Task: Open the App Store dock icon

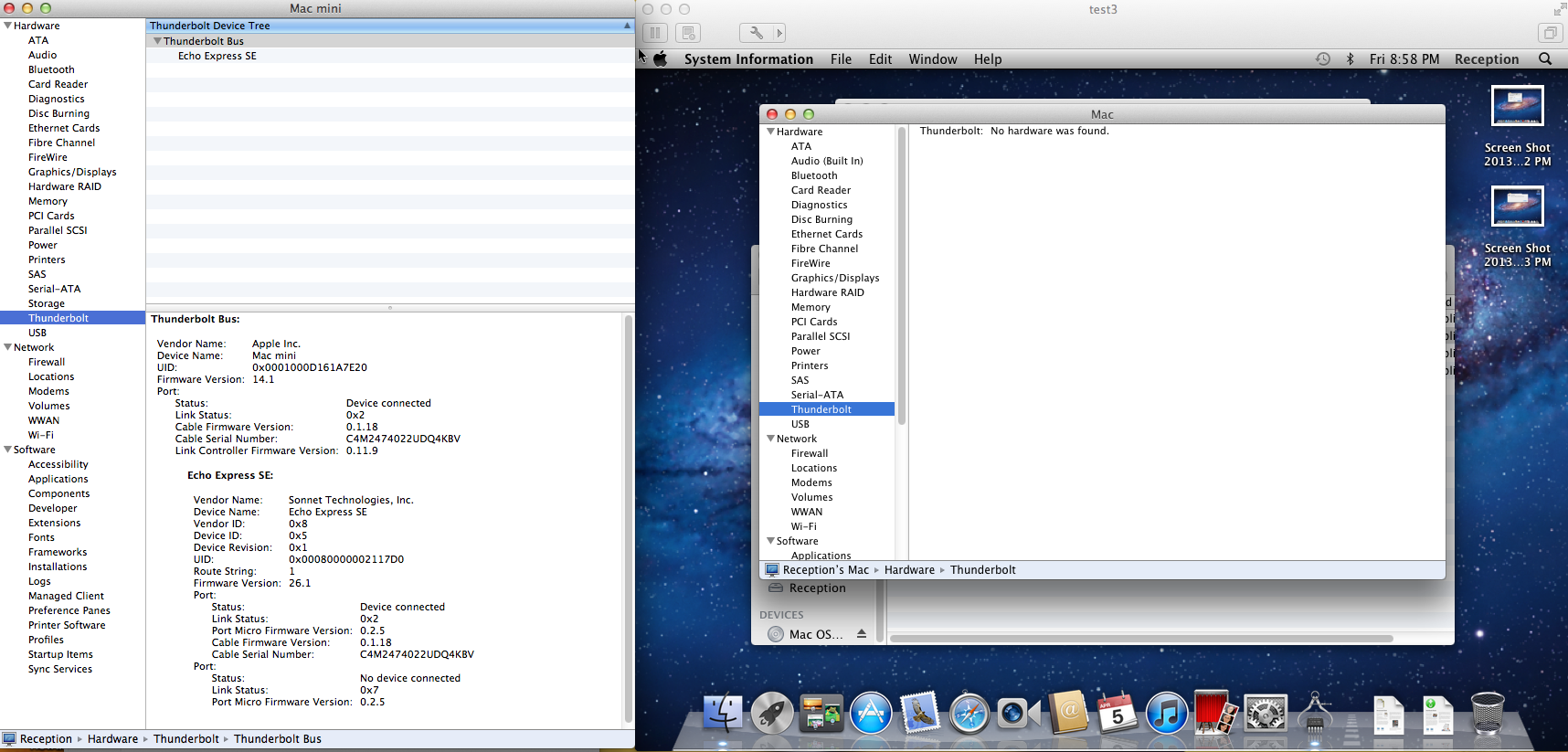Action: tap(871, 713)
